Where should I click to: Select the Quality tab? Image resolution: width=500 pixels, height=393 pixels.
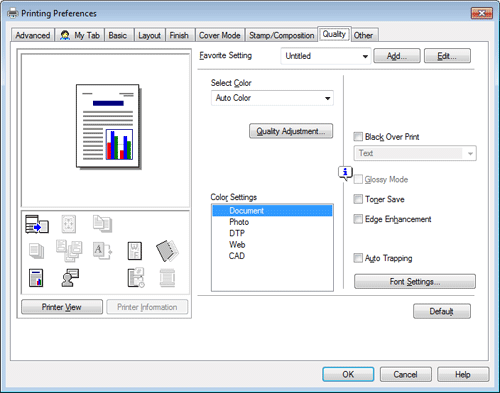coord(334,34)
